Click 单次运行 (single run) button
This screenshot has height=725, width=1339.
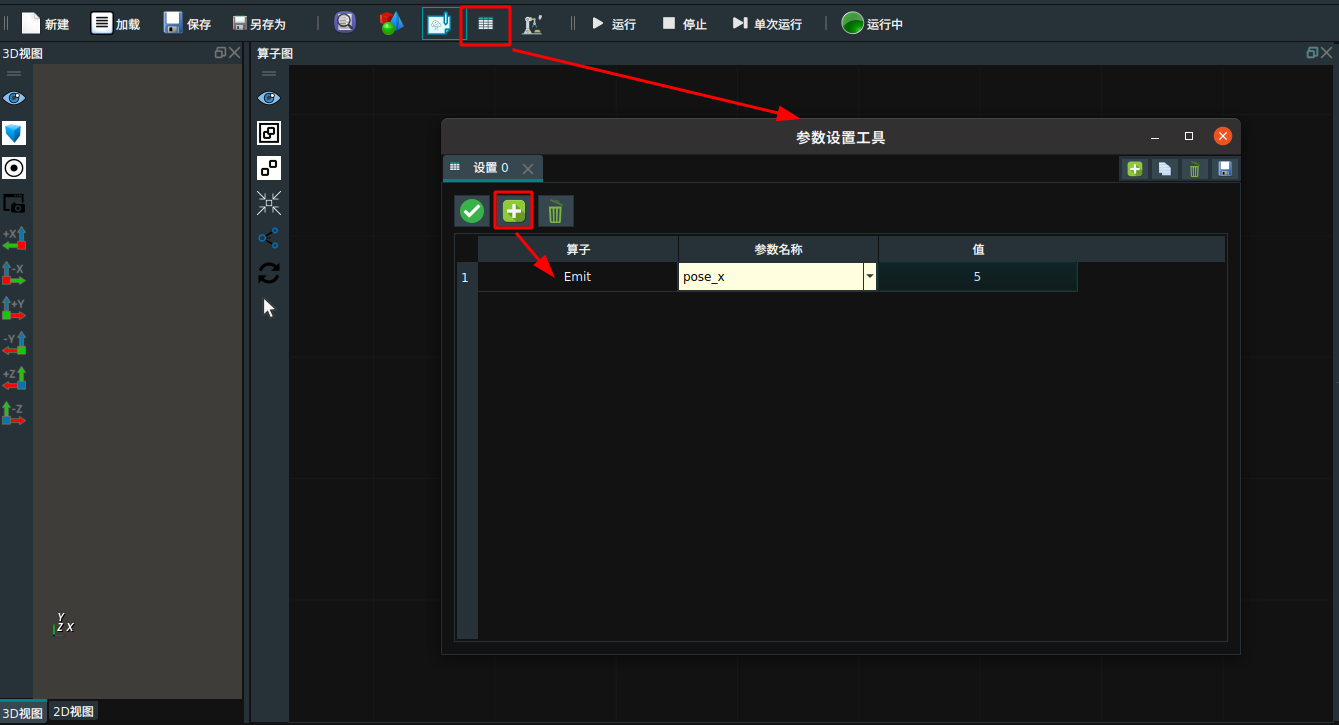point(767,23)
